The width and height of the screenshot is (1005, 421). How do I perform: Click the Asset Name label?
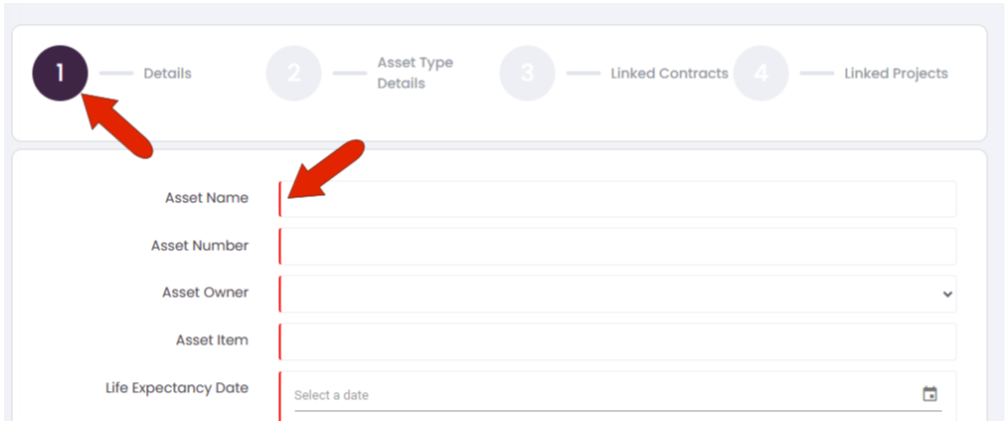coord(207,198)
